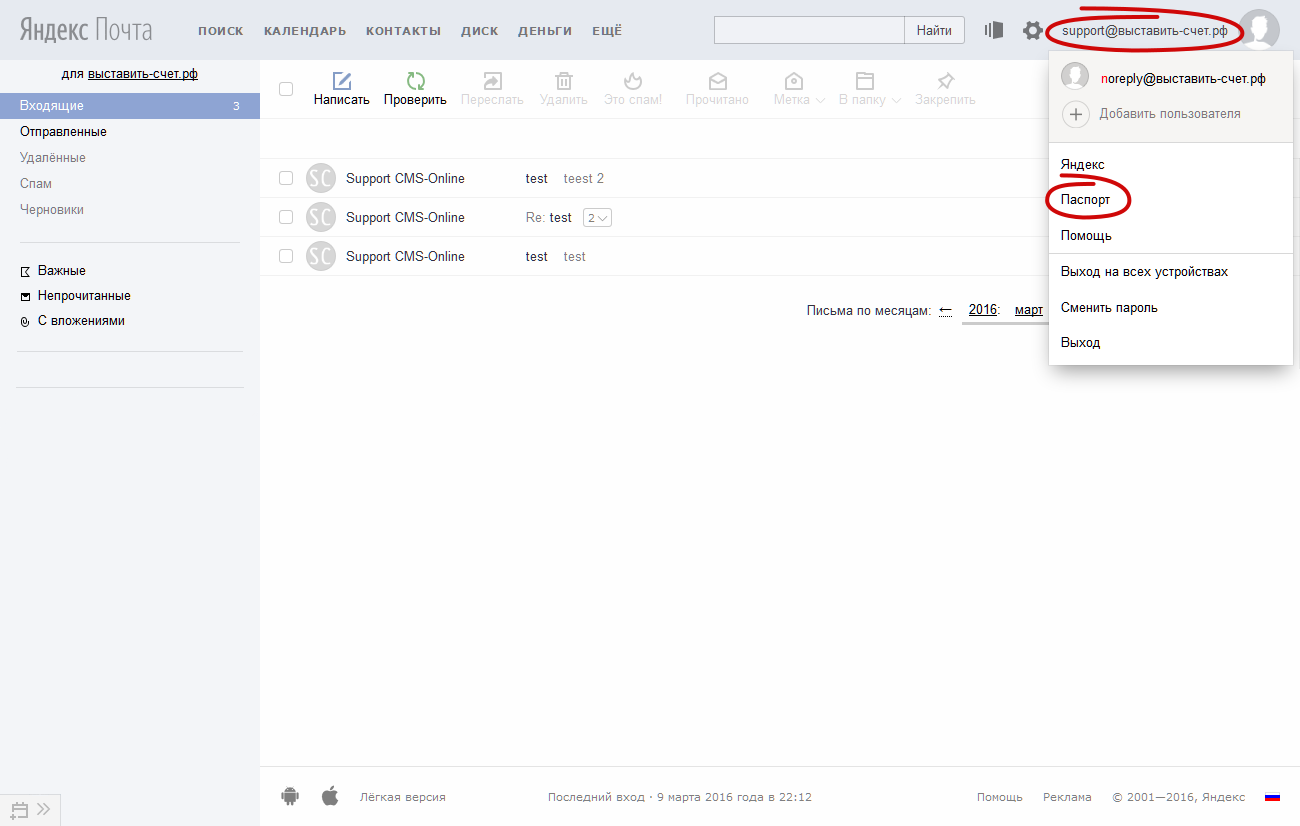Click the plus icon to add a user

click(1075, 114)
